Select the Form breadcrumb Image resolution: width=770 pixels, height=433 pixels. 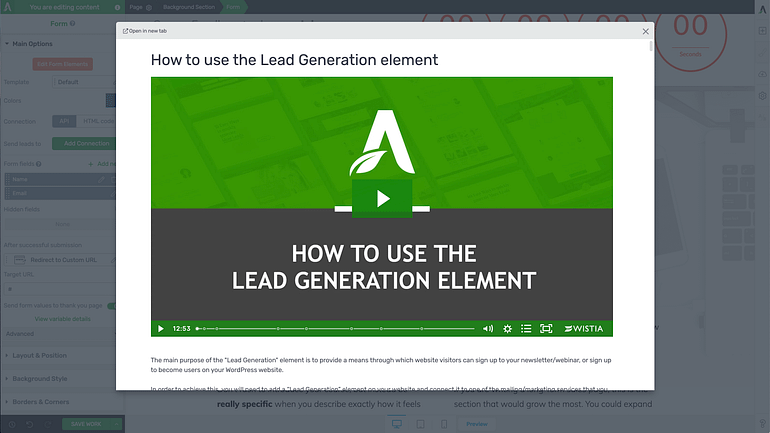[233, 7]
